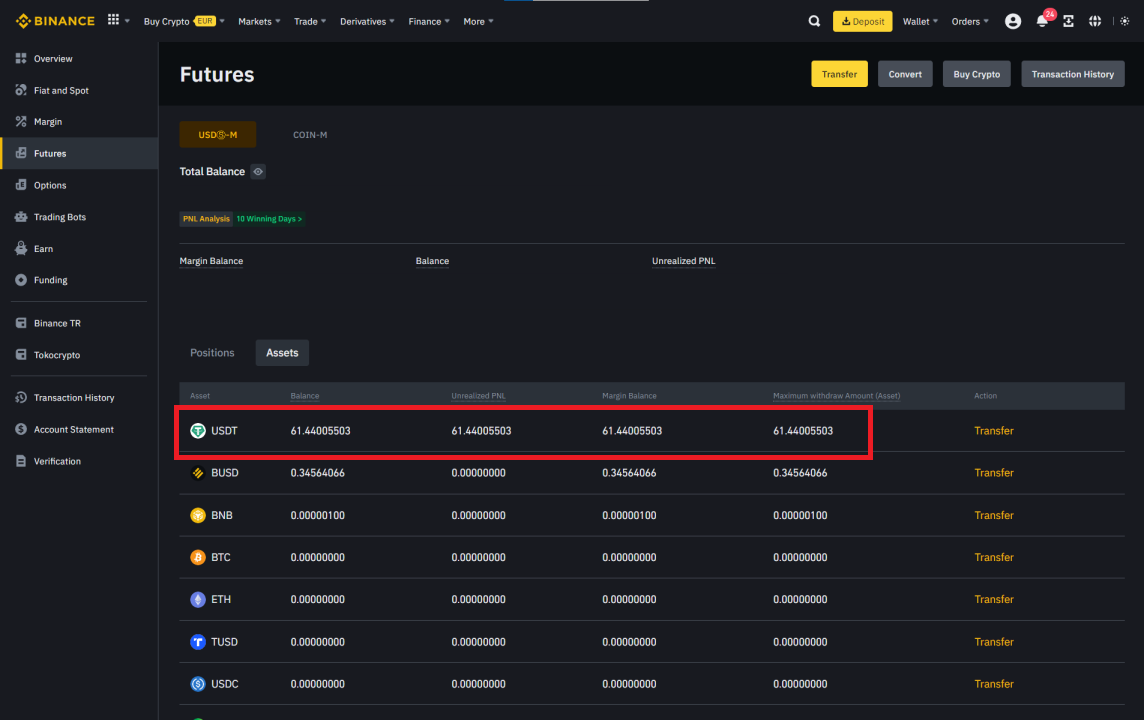Click the Options sidebar icon
1144x720 pixels.
(x=21, y=185)
